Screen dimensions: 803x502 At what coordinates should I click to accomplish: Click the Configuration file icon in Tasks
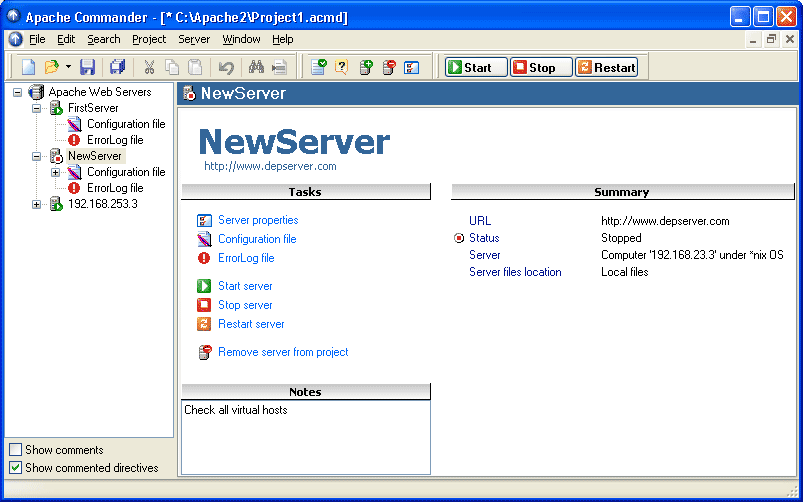click(x=204, y=239)
